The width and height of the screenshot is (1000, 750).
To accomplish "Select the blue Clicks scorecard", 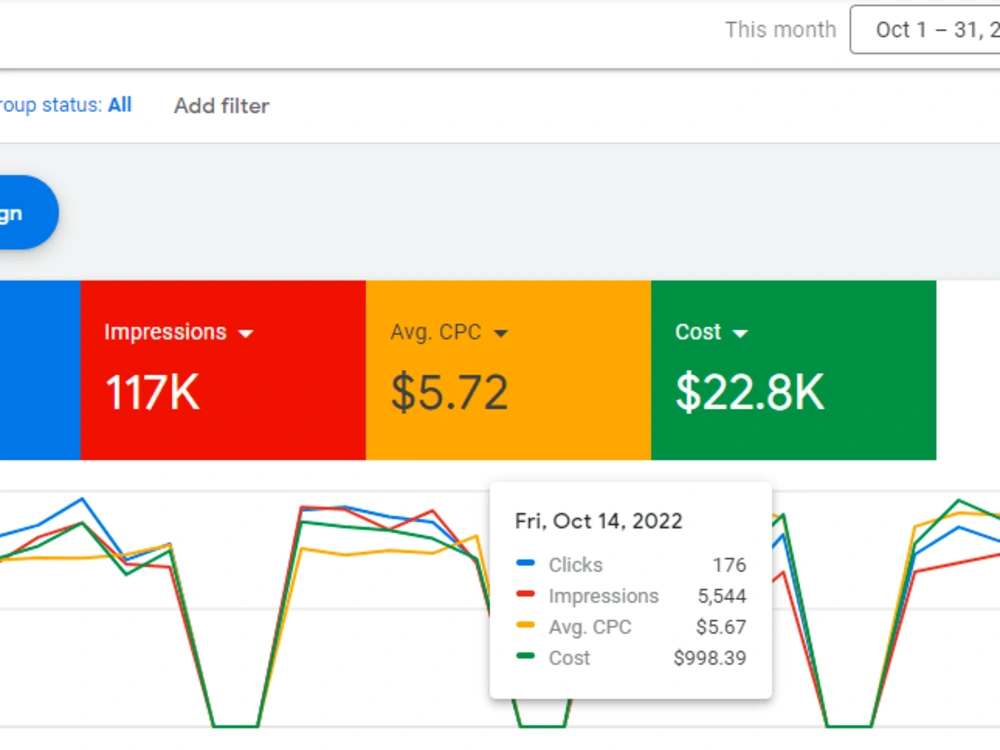I will pyautogui.click(x=40, y=370).
